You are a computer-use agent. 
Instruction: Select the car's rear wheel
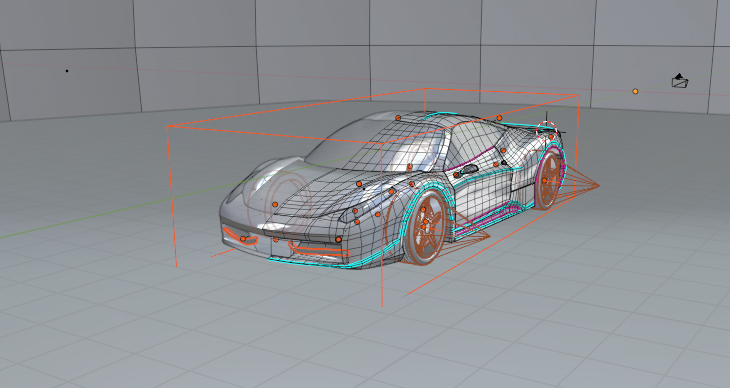pos(549,180)
